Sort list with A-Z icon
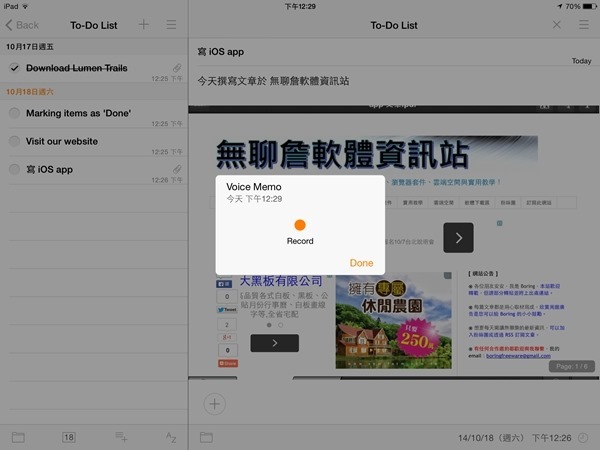This screenshot has height=450, width=600. pos(171,437)
